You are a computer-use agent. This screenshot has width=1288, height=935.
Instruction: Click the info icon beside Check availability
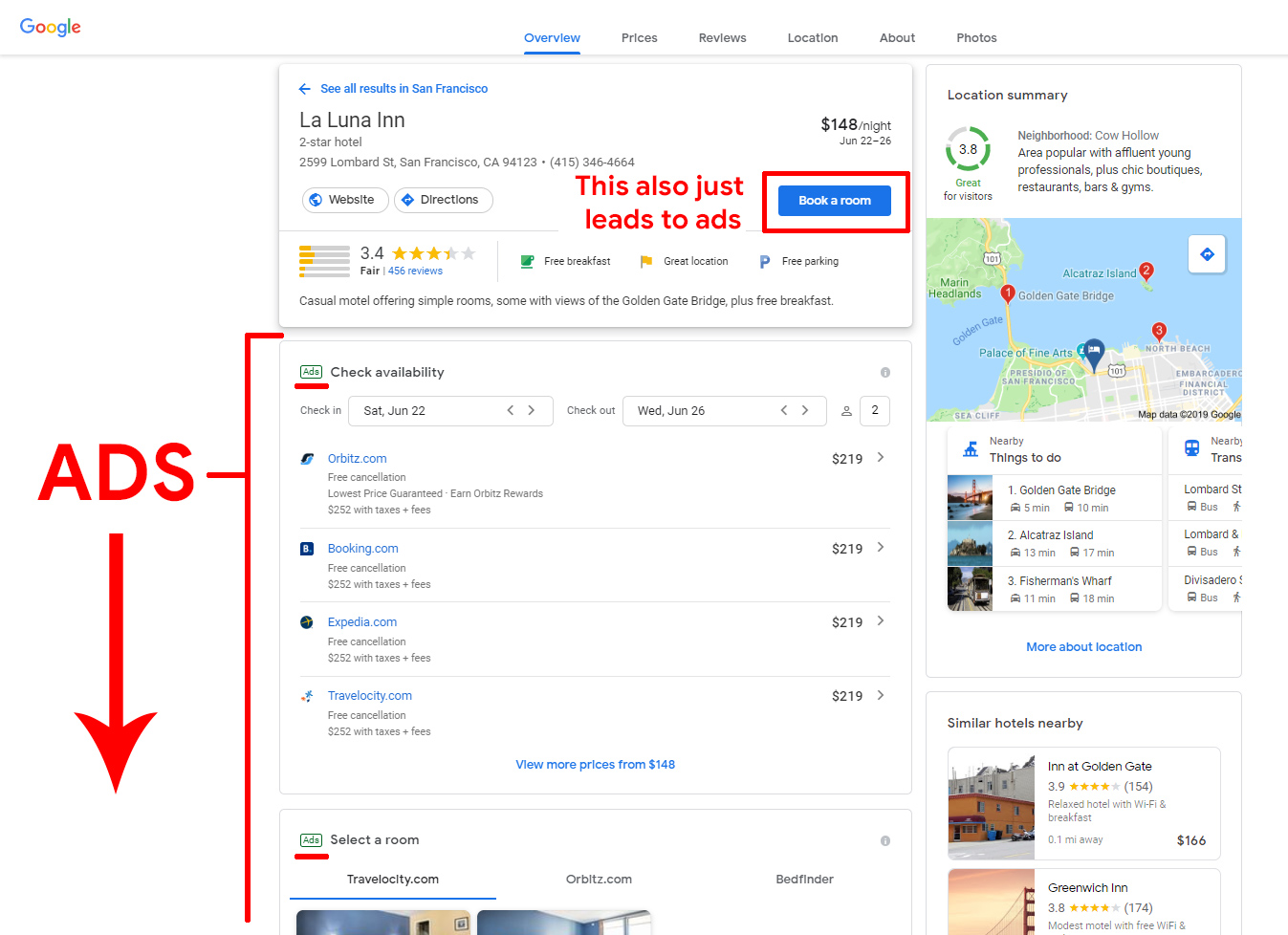(884, 372)
